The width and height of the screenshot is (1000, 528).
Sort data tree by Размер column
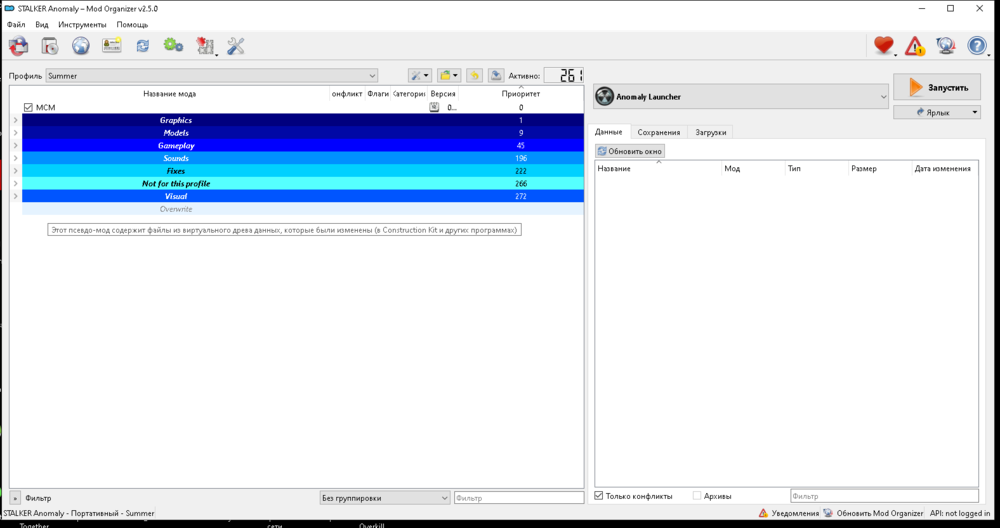pos(880,168)
